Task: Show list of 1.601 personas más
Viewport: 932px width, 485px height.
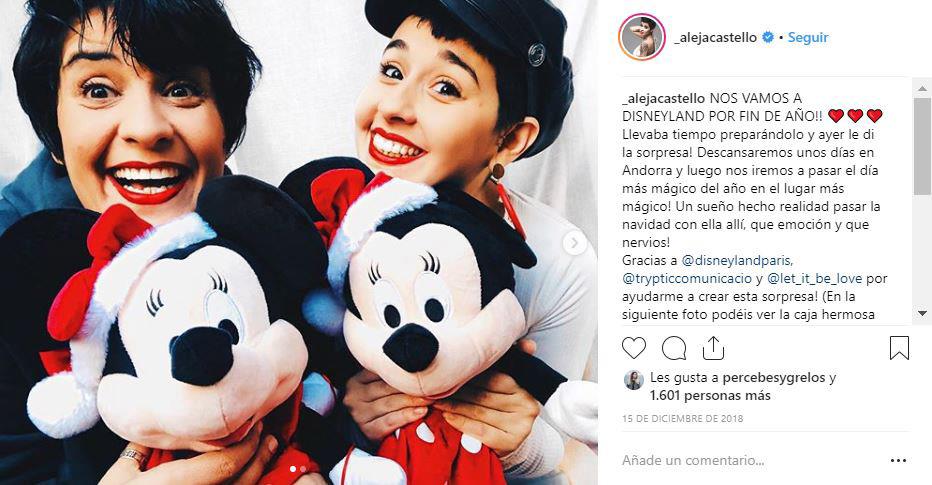Action: pyautogui.click(x=710, y=395)
